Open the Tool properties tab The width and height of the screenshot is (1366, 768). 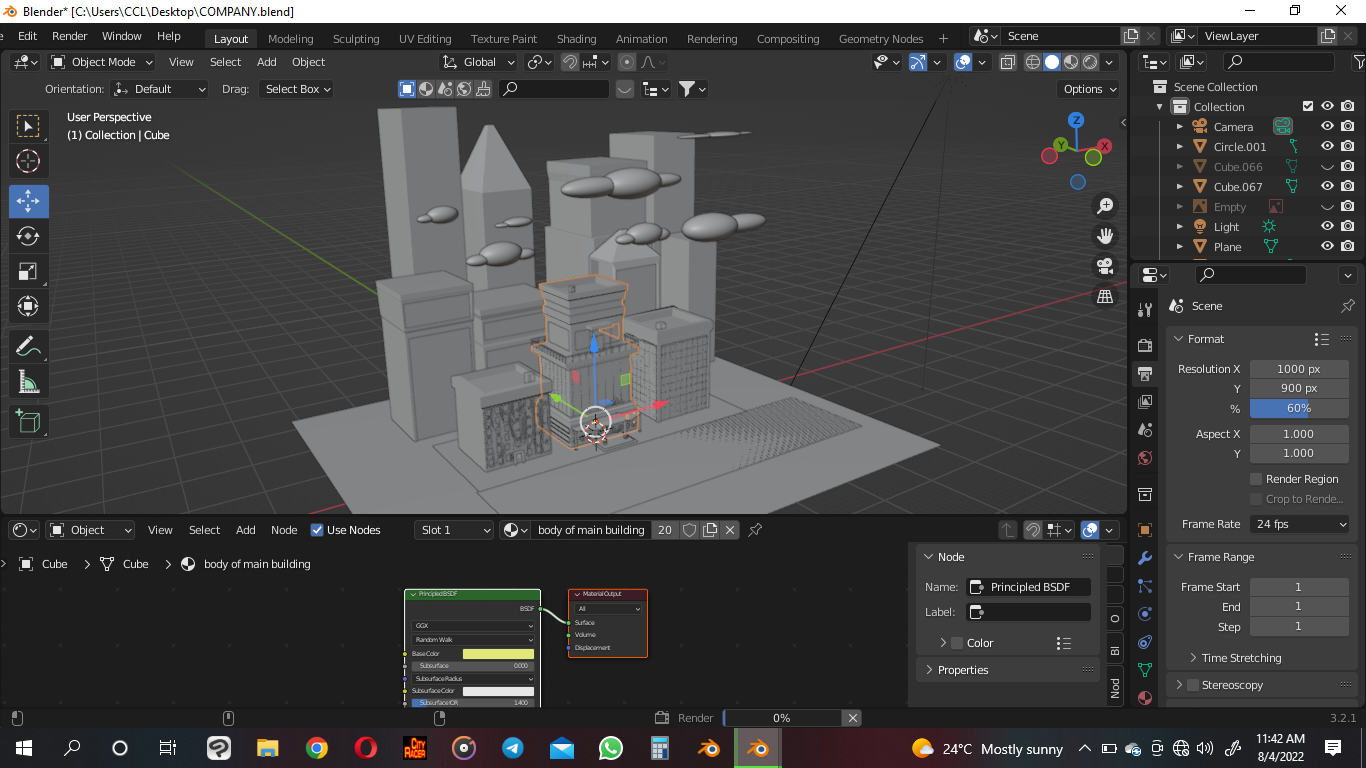coord(1145,310)
